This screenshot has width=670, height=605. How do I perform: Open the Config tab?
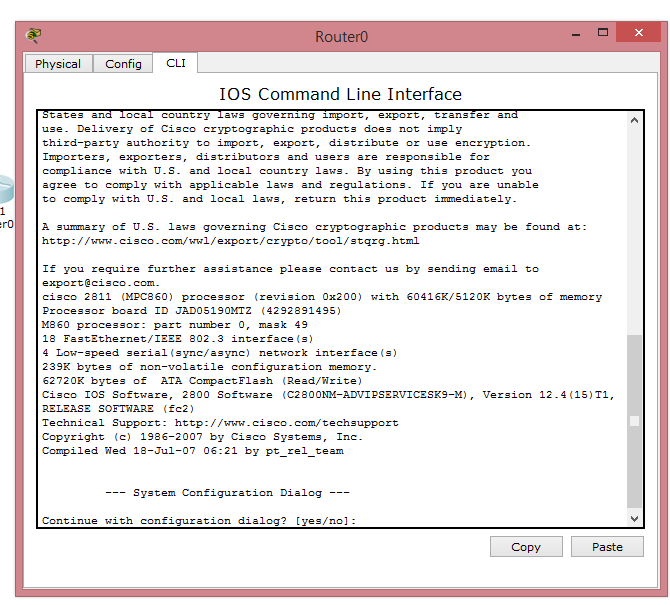click(123, 64)
